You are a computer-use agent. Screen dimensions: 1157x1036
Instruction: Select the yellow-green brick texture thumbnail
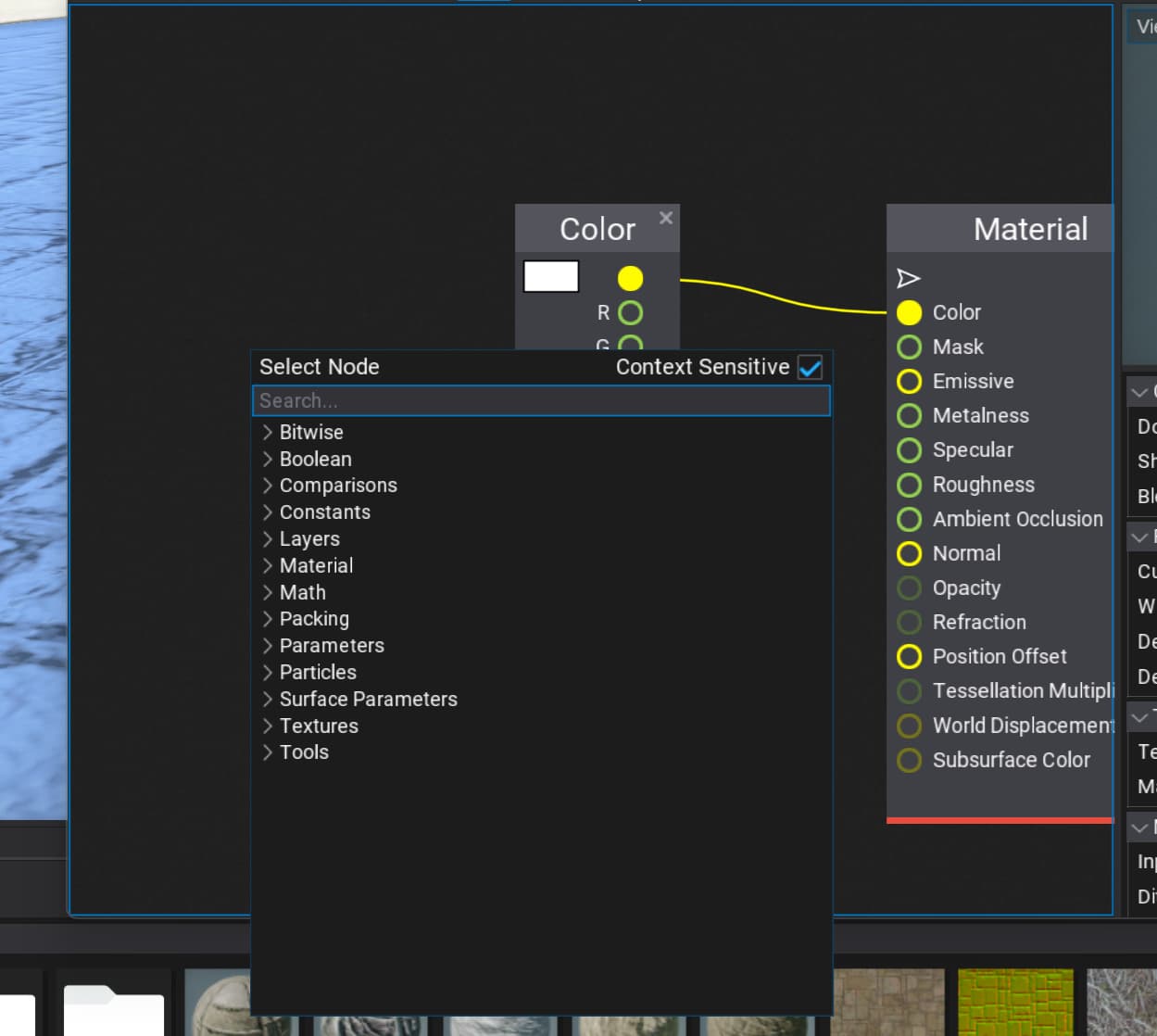pos(1014,1002)
